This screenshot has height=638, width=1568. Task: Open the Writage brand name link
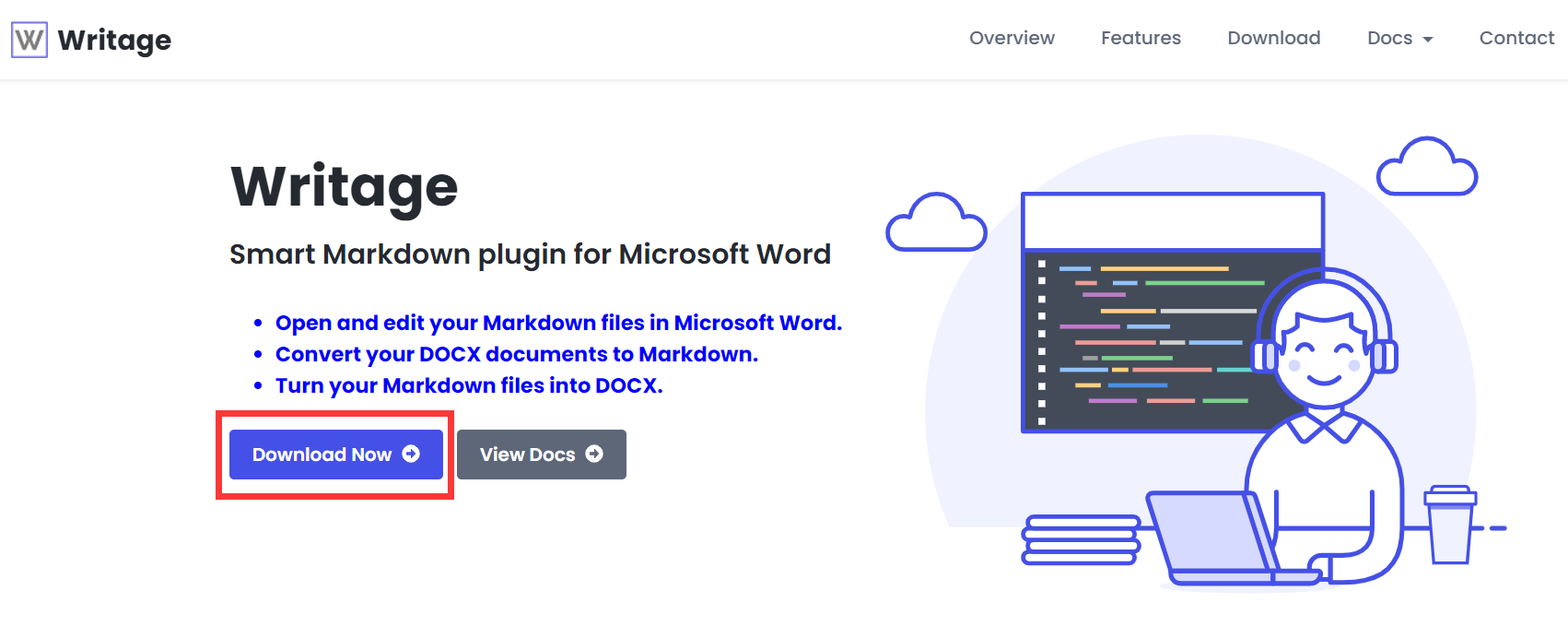pos(114,40)
